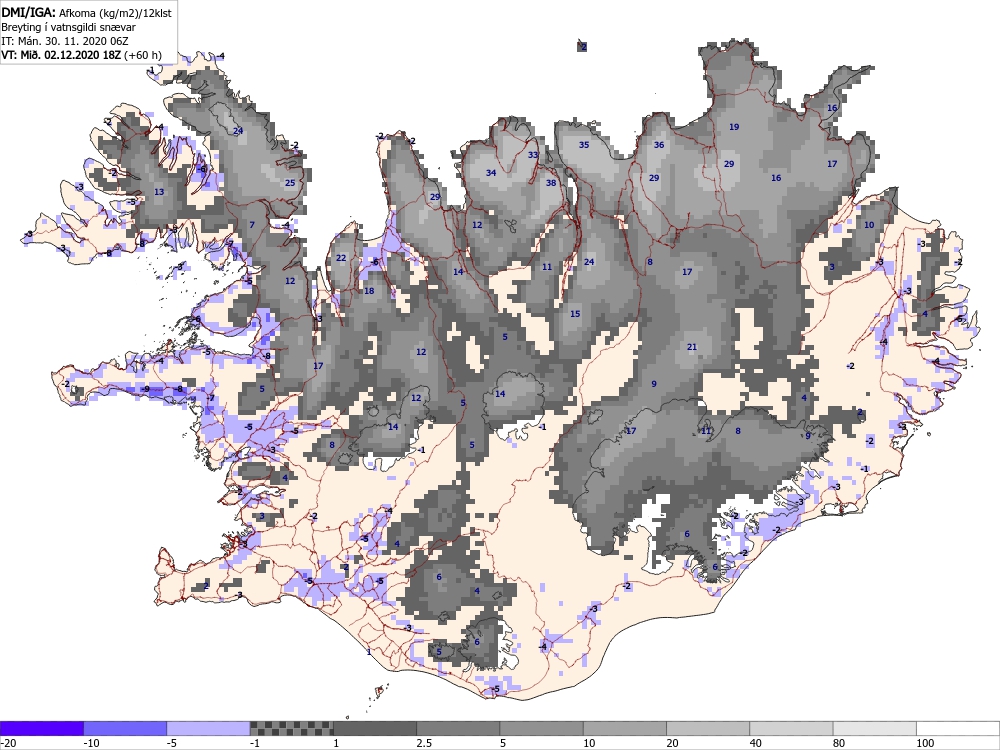Viewport: 1000px width, 750px height.
Task: Click the '-20' legend scale label
Action: (8, 743)
